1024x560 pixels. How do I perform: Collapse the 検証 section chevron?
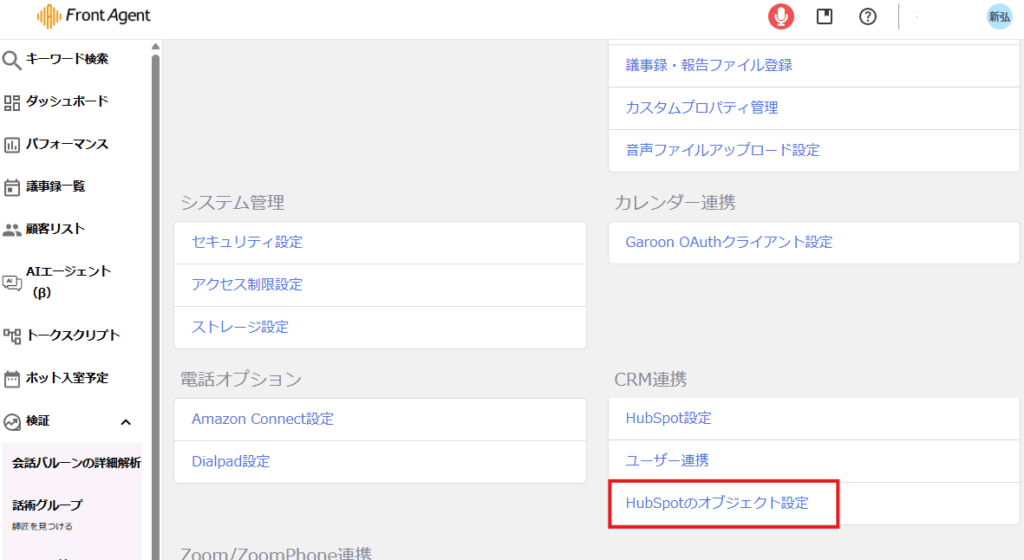pyautogui.click(x=126, y=422)
